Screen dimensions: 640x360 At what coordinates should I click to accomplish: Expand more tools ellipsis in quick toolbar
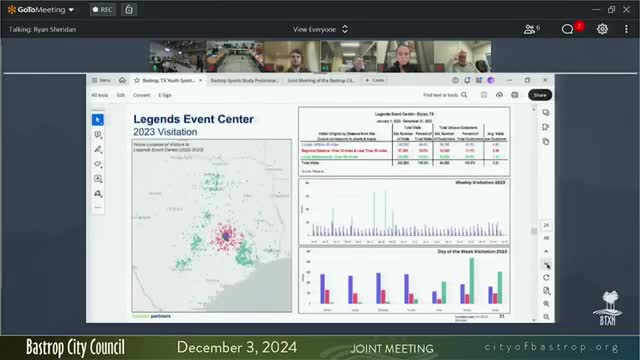tap(98, 207)
